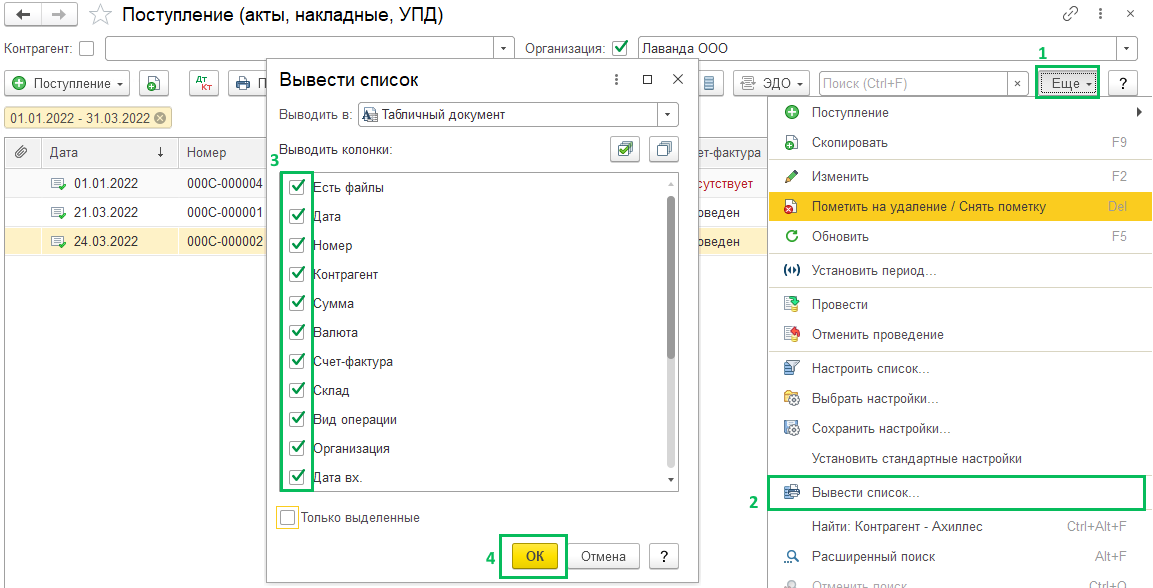Viewport: 1153px width, 588px height.
Task: Expand the Выводить в dropdown
Action: click(x=668, y=114)
